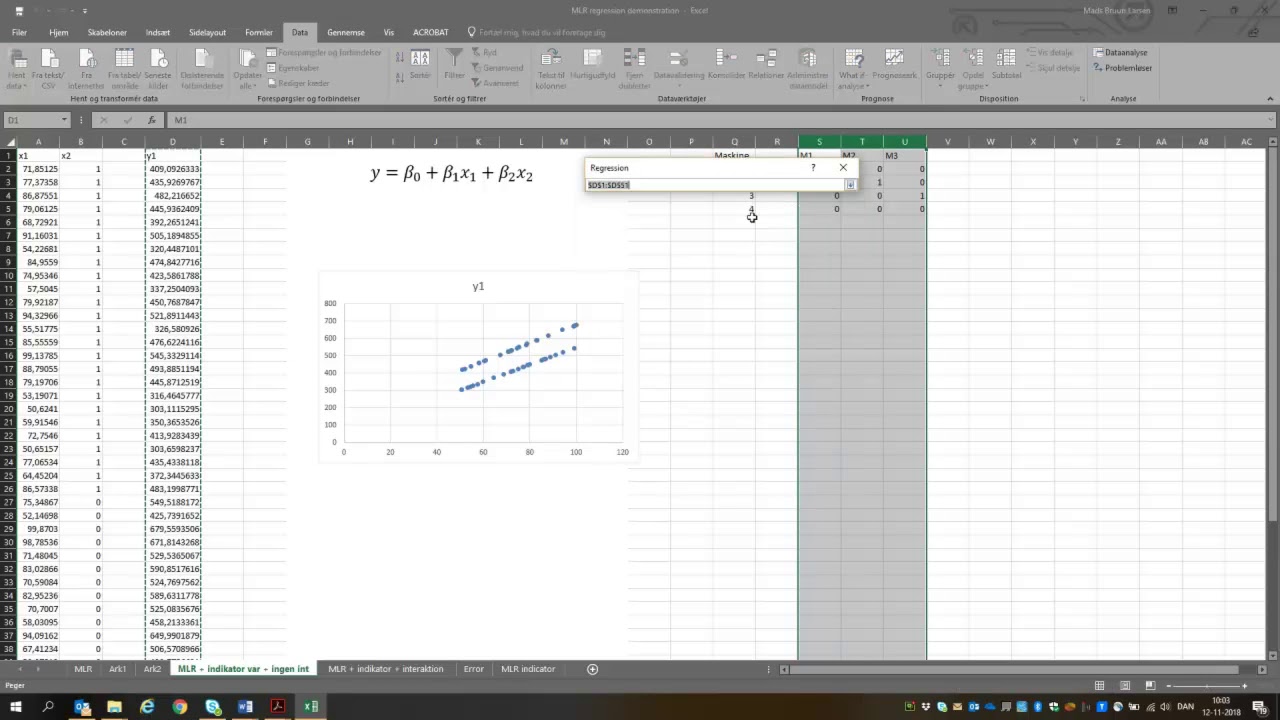Expand the Name Box dropdown
Viewport: 1280px width, 720px height.
tap(64, 120)
